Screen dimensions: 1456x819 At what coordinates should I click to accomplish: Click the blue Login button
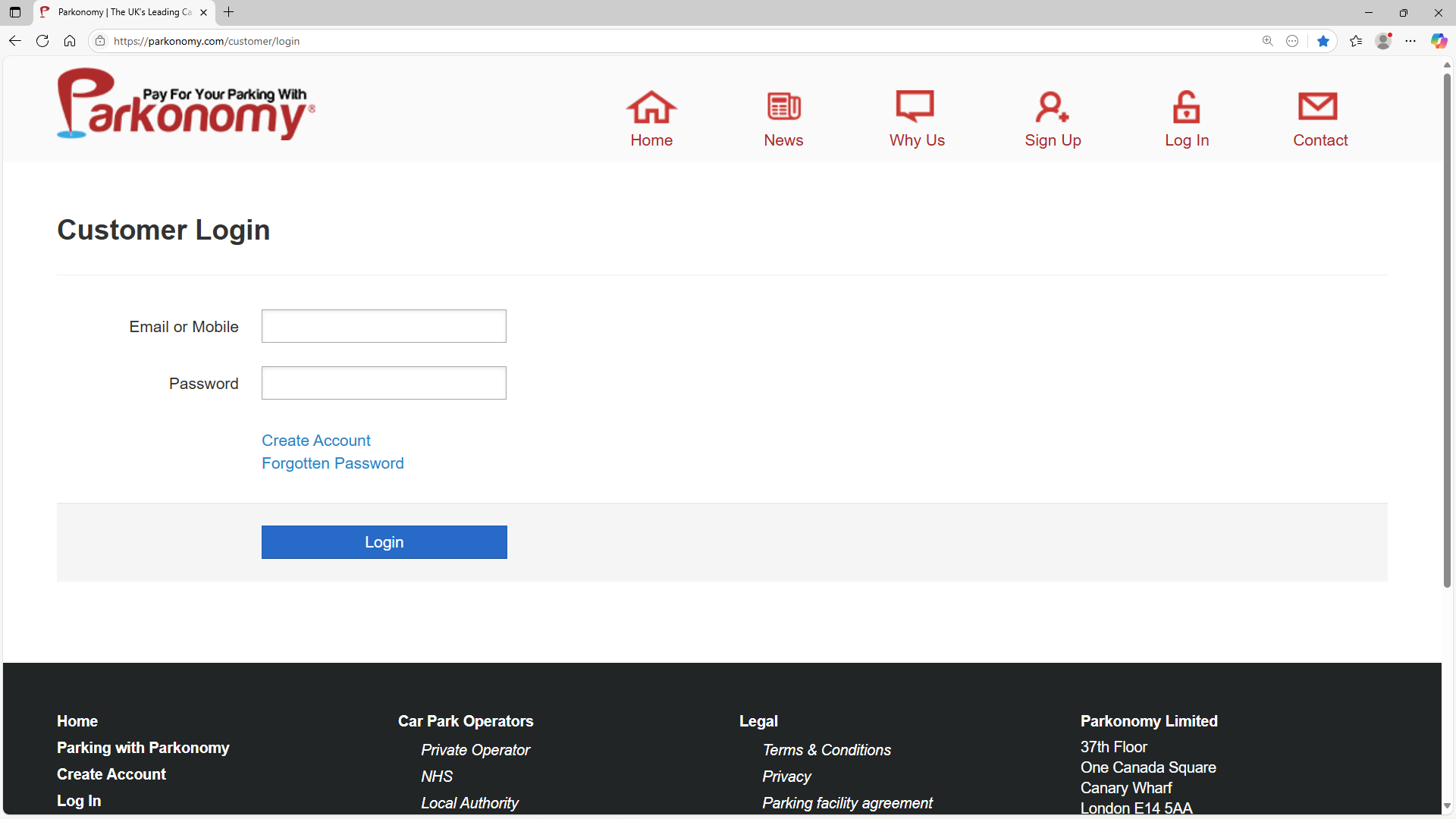[384, 542]
